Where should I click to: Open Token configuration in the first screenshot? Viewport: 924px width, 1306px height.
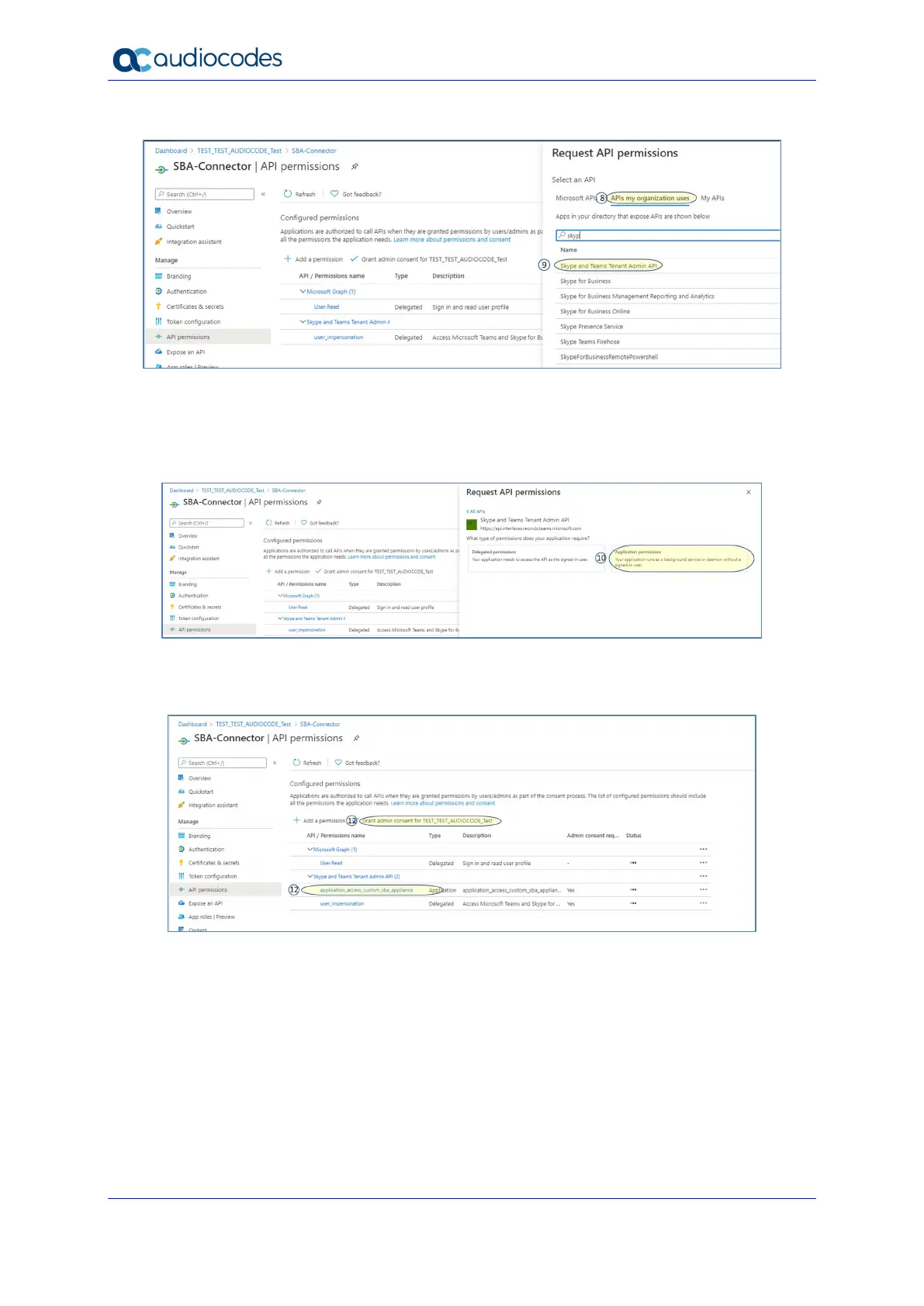[x=193, y=321]
